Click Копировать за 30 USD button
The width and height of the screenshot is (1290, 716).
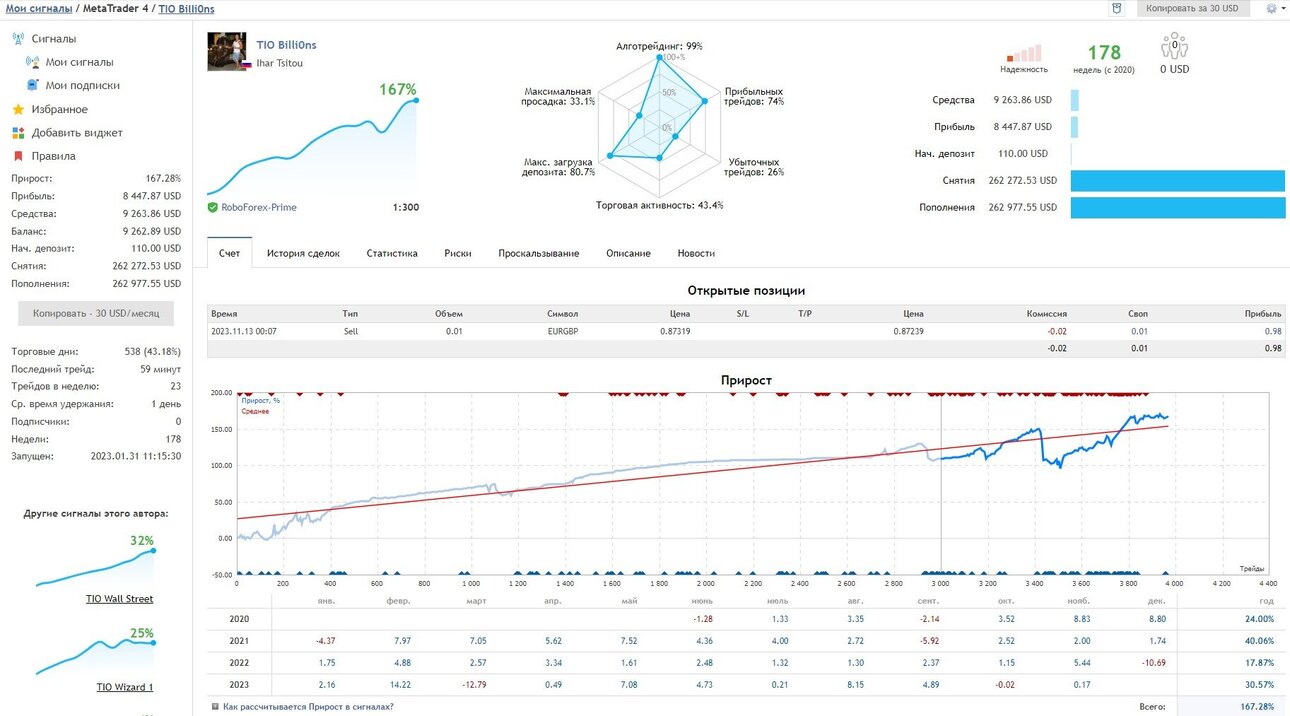[1192, 8]
